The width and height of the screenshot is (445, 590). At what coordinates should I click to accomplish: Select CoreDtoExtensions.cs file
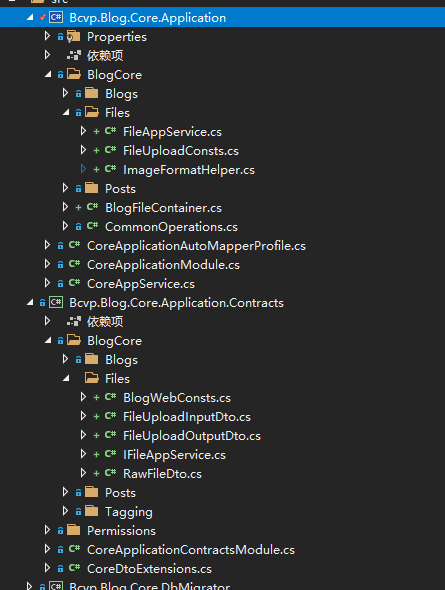point(149,569)
